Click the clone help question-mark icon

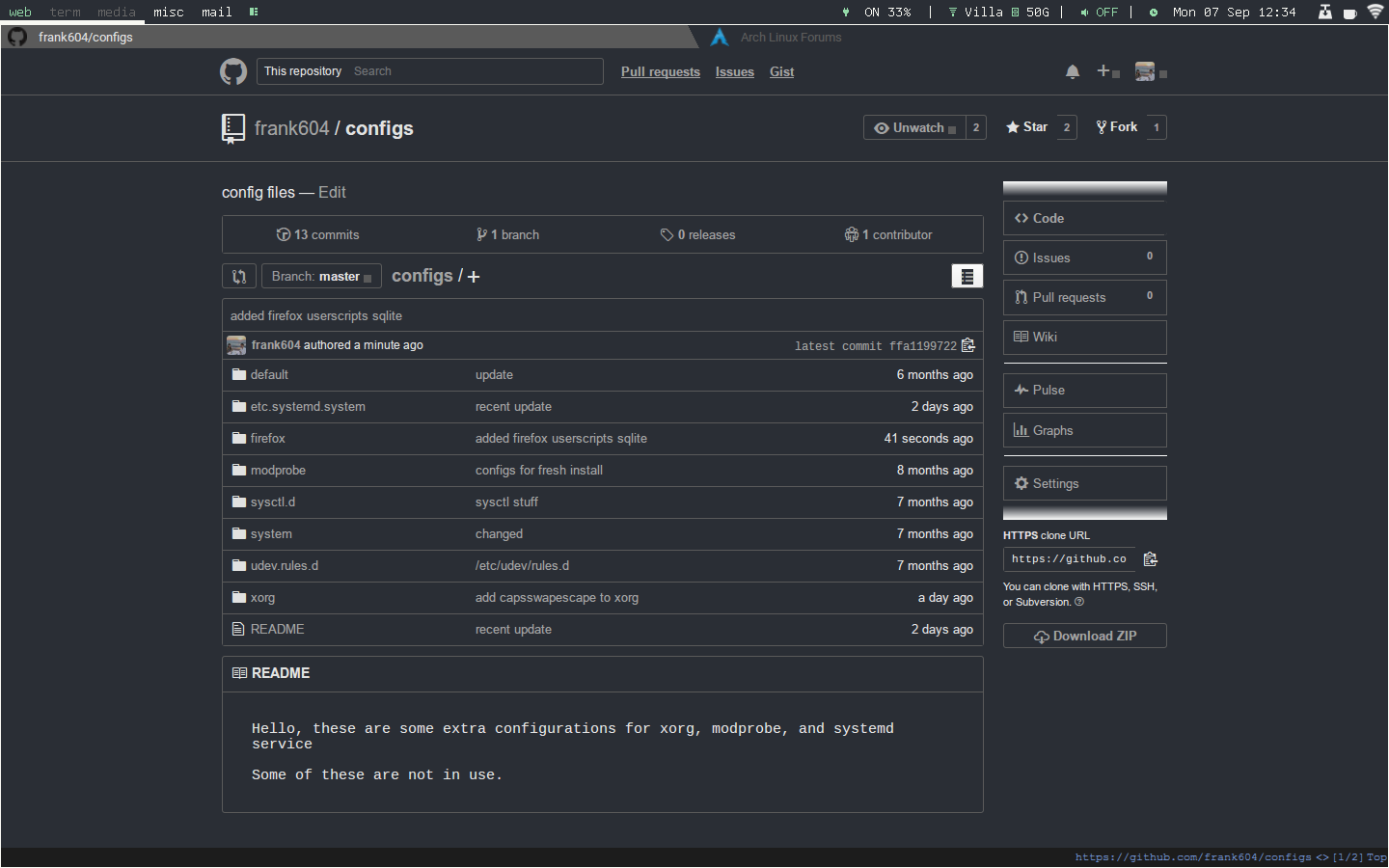[1079, 602]
